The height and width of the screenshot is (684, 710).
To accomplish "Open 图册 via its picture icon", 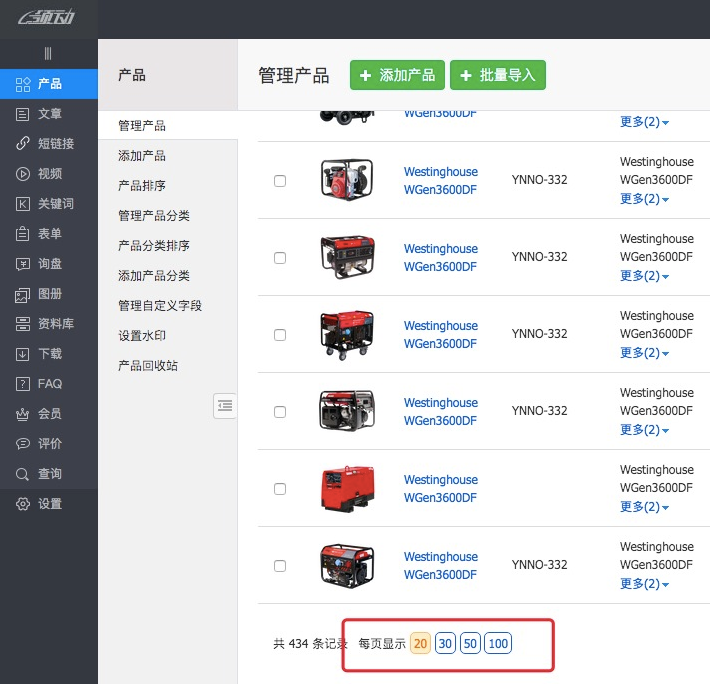I will [23, 294].
